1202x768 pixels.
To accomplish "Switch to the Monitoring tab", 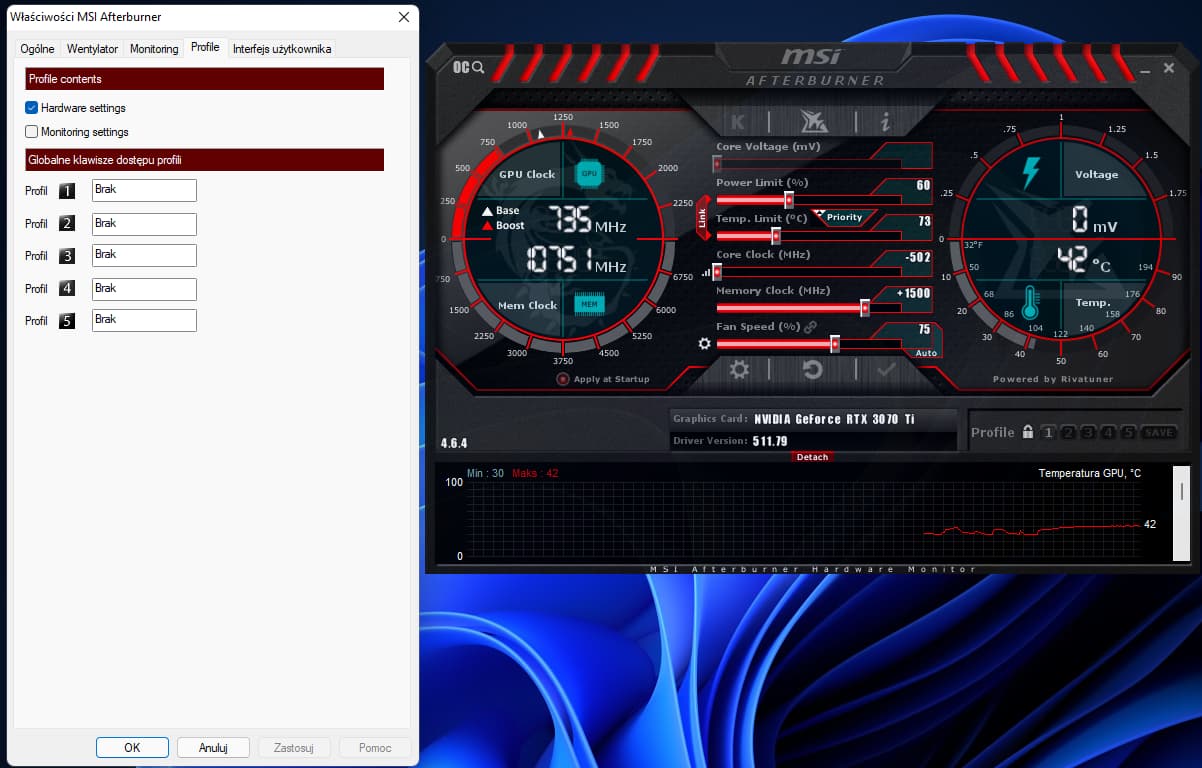I will (x=154, y=48).
